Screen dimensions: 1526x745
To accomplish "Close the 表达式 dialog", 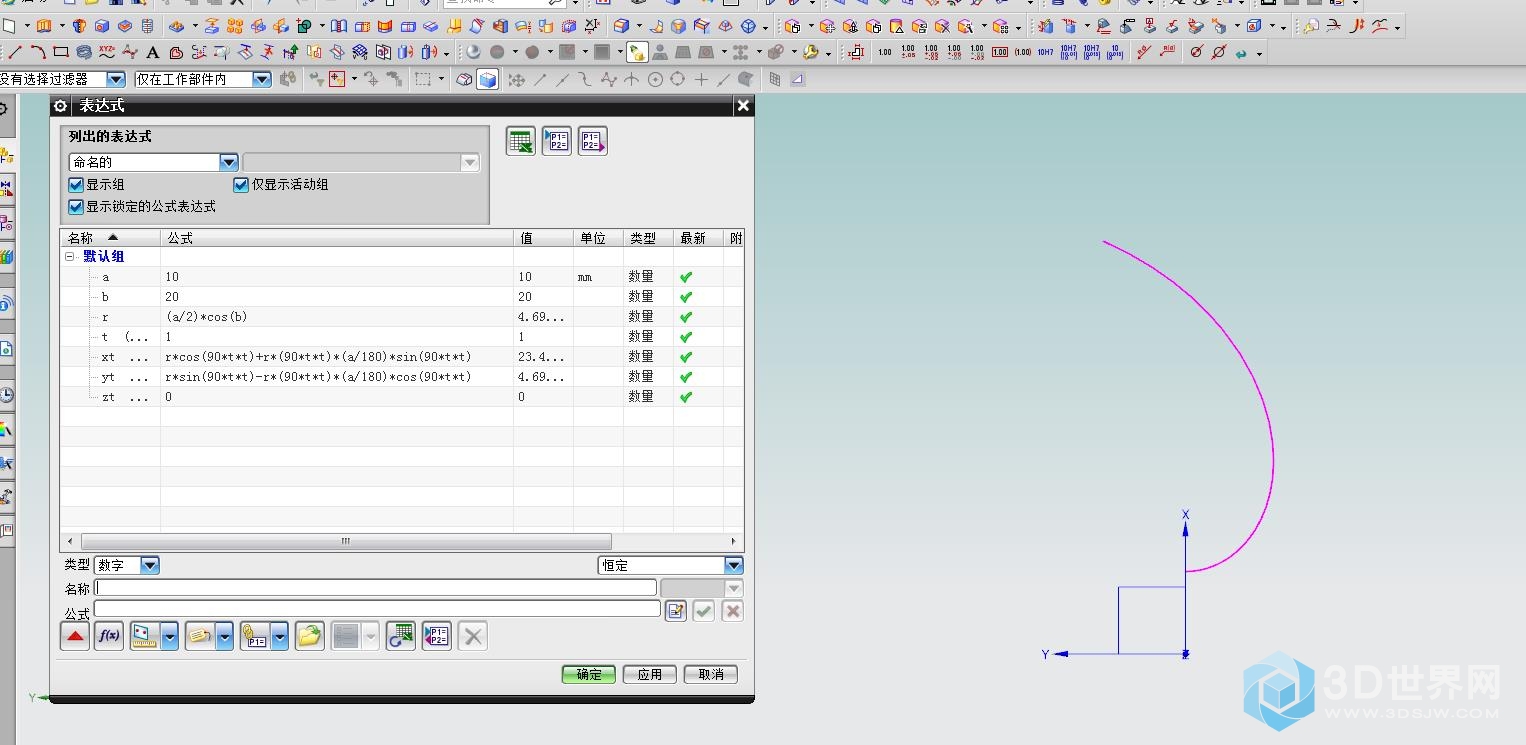I will 742,105.
